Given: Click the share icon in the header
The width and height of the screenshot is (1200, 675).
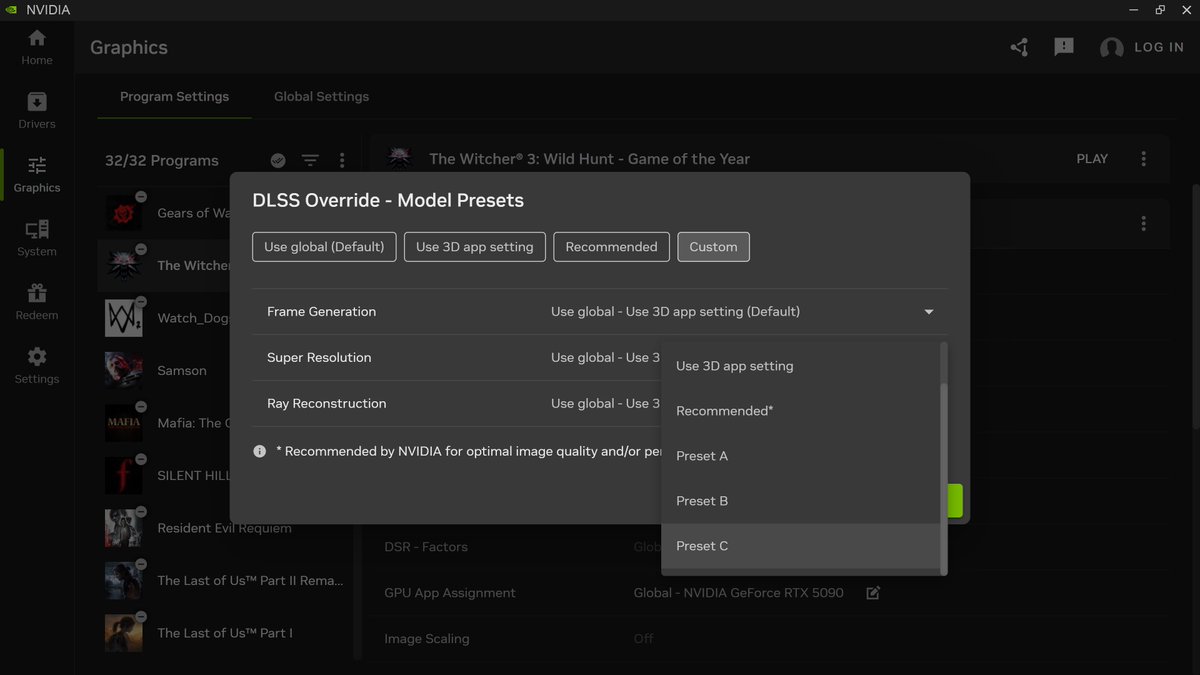Looking at the screenshot, I should pyautogui.click(x=1019, y=47).
